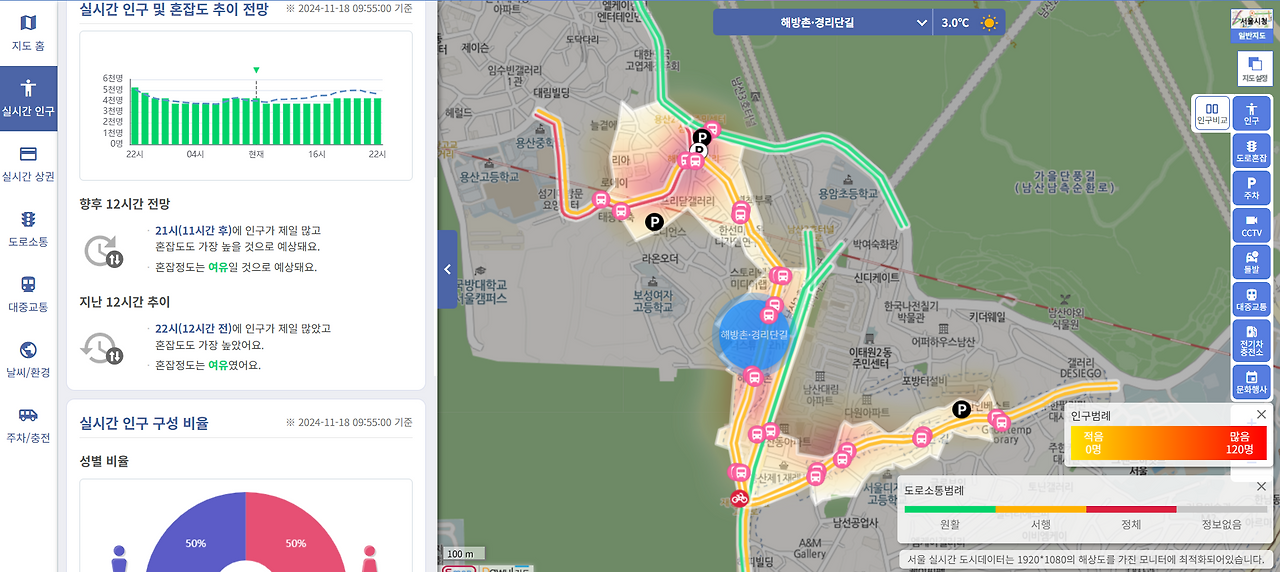Click the bus stop marker directly above the bicycle icon
Image resolution: width=1280 pixels, height=572 pixels.
(x=739, y=473)
